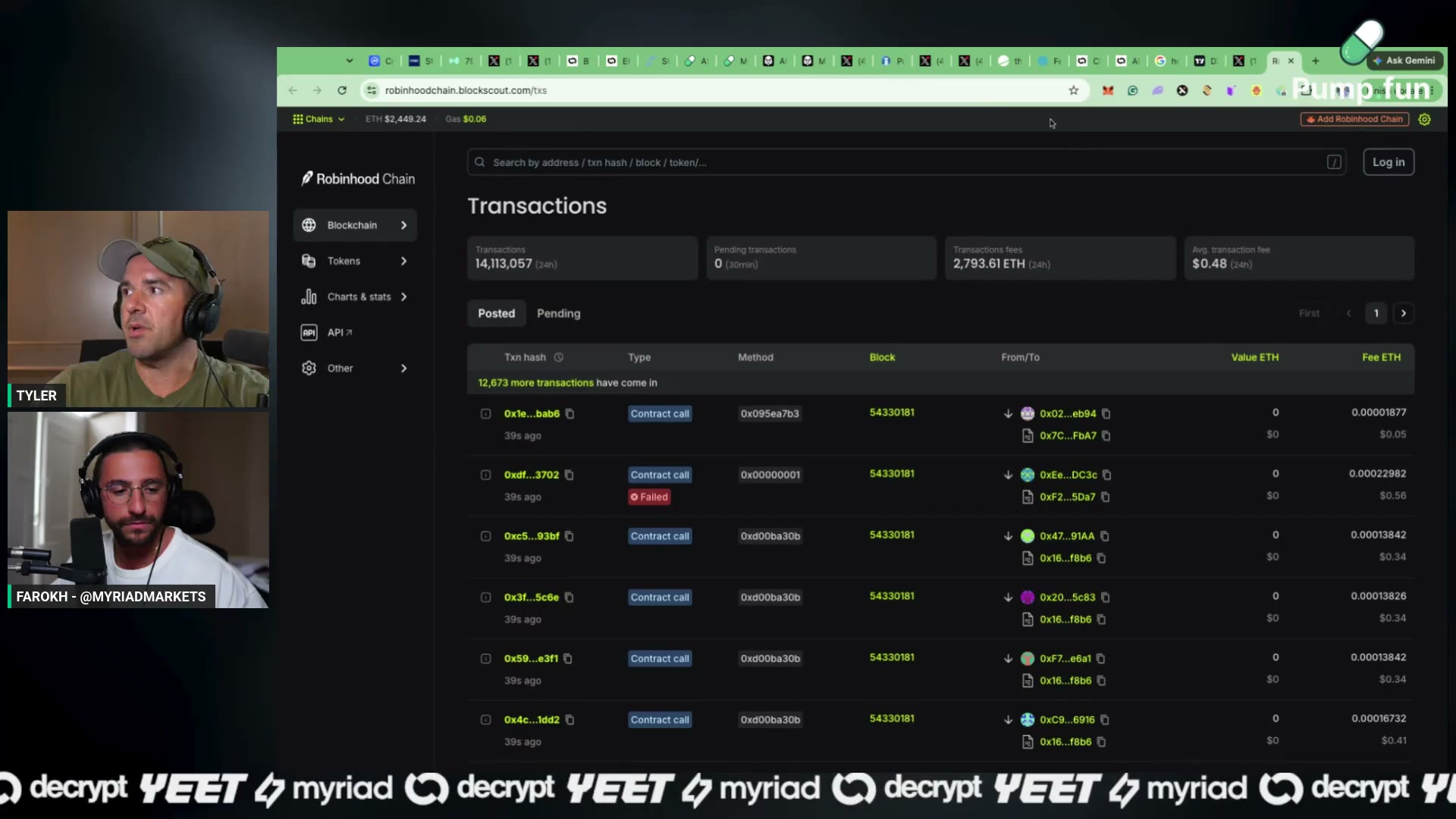
Task: Open the browser tab search dropdown arrow
Action: [x=350, y=61]
